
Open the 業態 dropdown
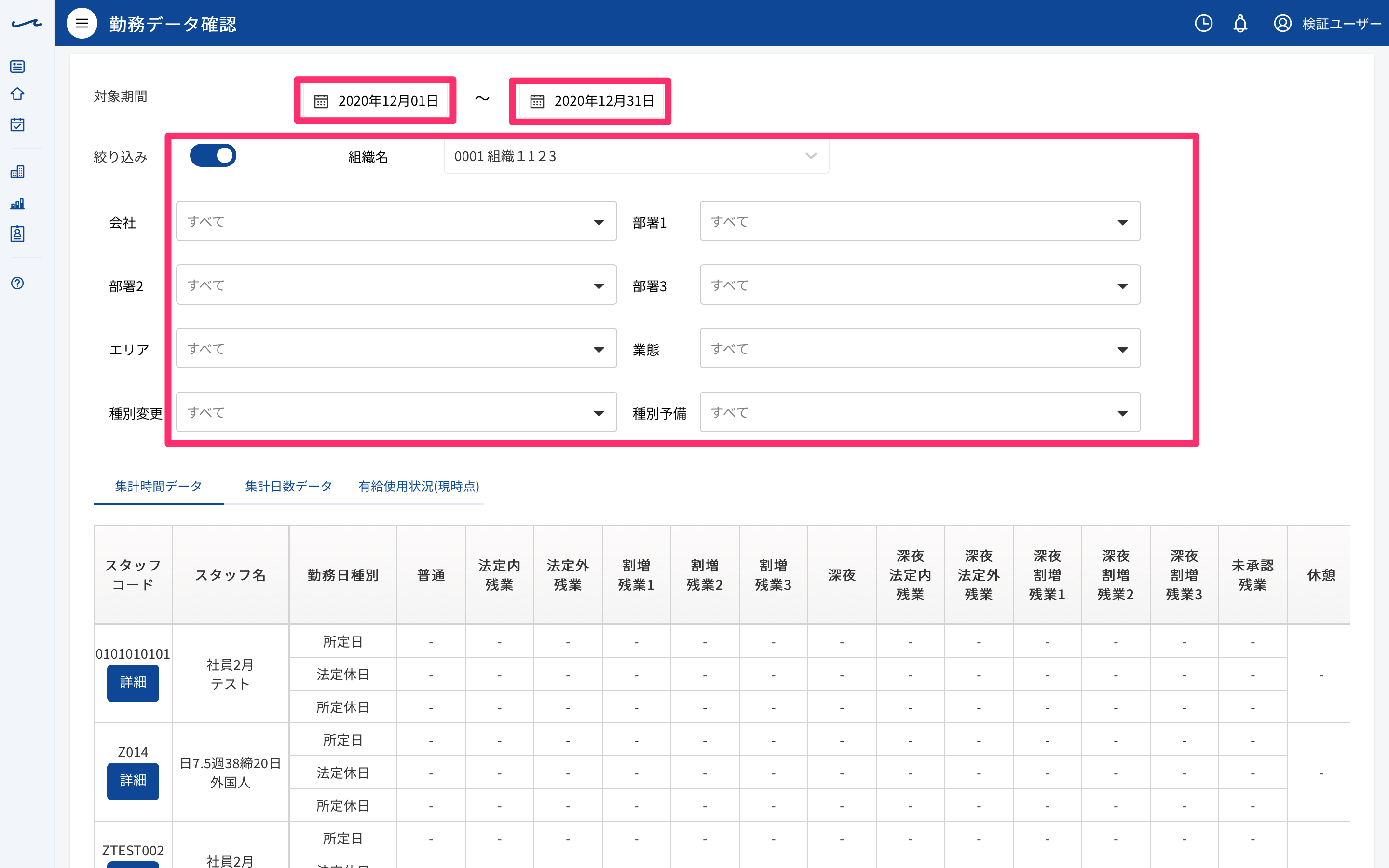pyautogui.click(x=920, y=349)
